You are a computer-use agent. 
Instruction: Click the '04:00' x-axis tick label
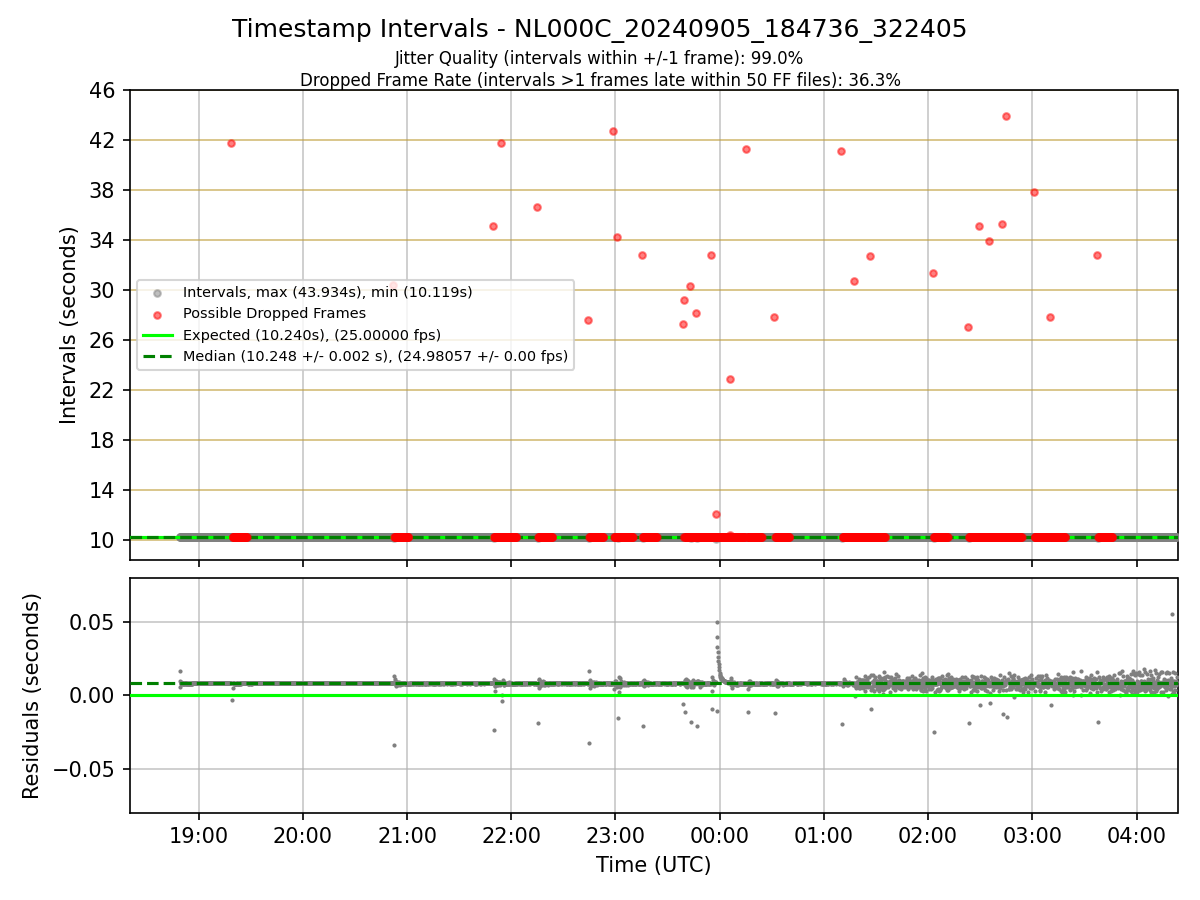(x=1136, y=837)
